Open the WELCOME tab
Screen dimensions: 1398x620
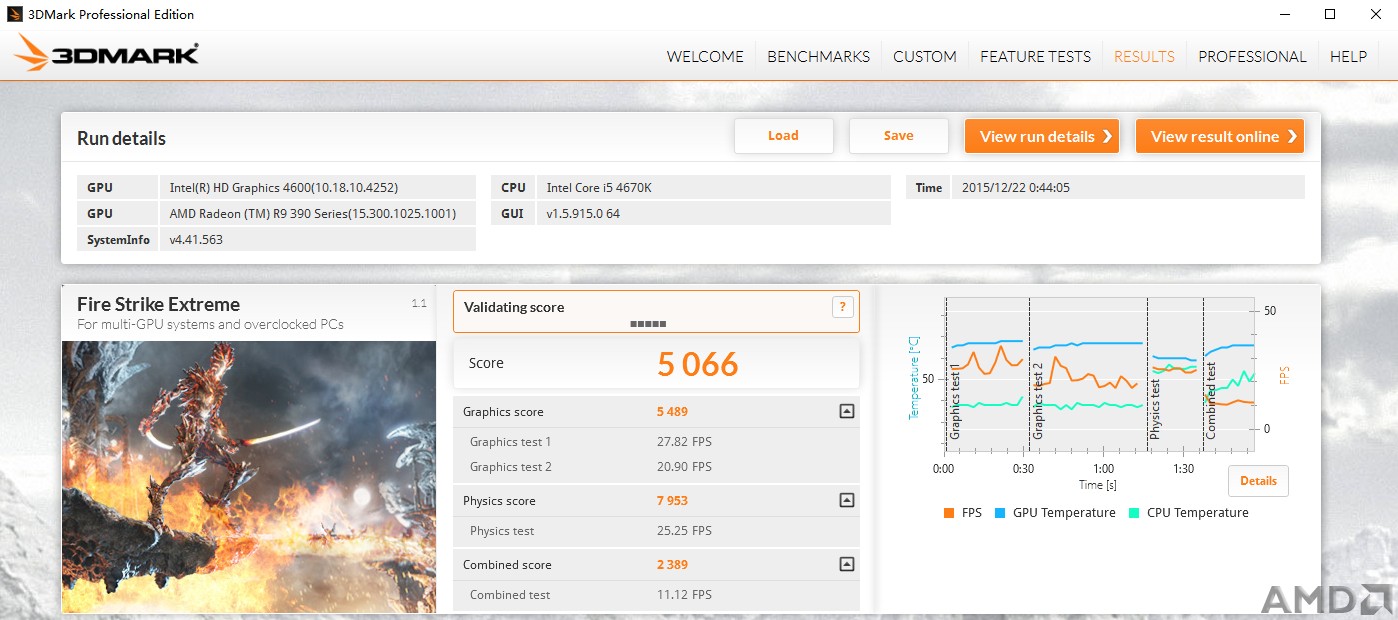tap(705, 56)
